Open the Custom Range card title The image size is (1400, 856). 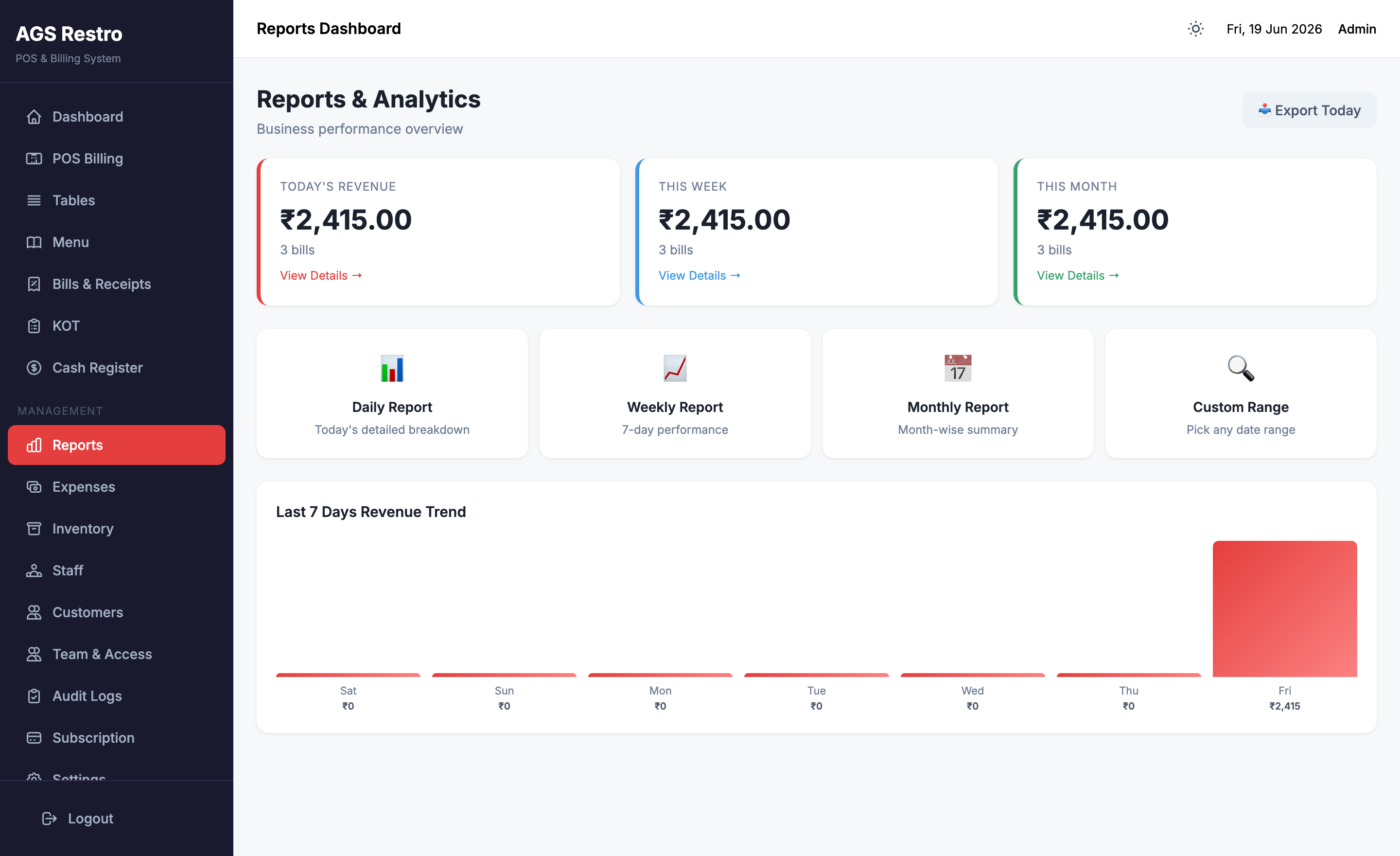coord(1241,407)
